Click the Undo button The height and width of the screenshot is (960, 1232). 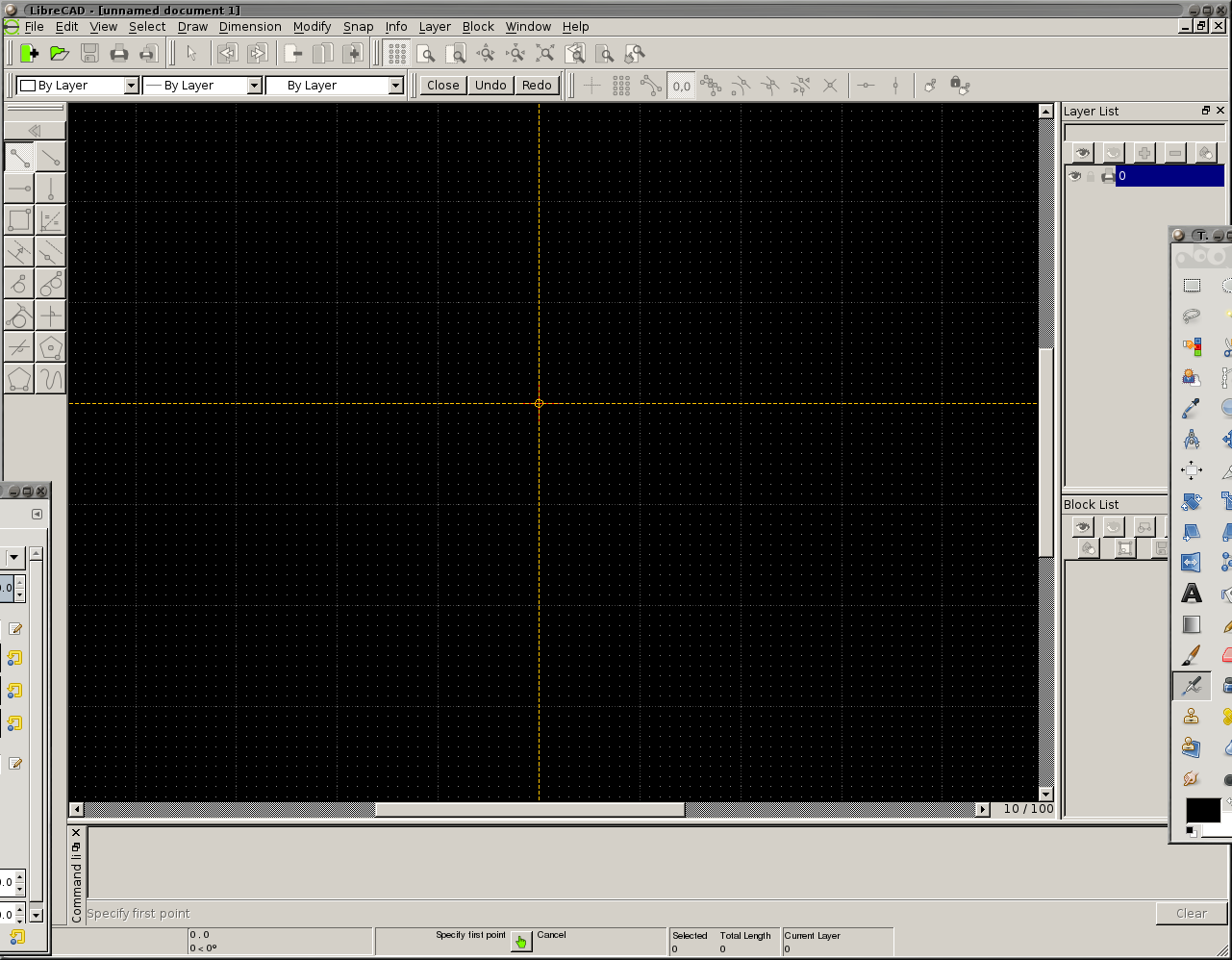490,86
